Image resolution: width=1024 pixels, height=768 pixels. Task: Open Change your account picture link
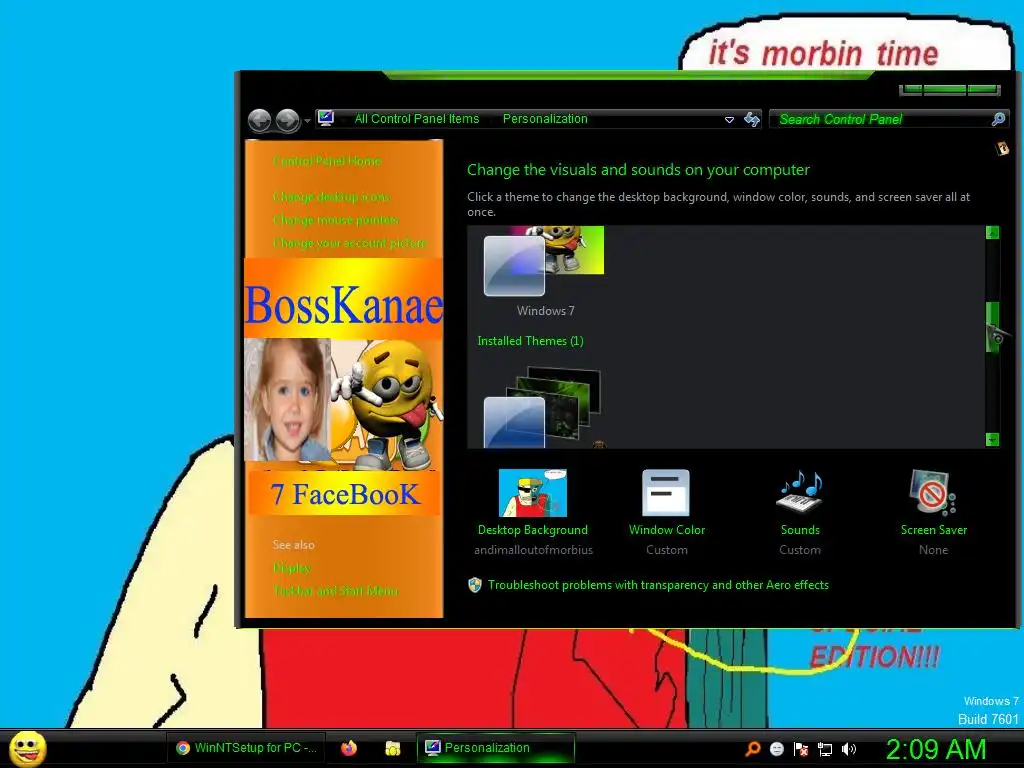point(349,243)
